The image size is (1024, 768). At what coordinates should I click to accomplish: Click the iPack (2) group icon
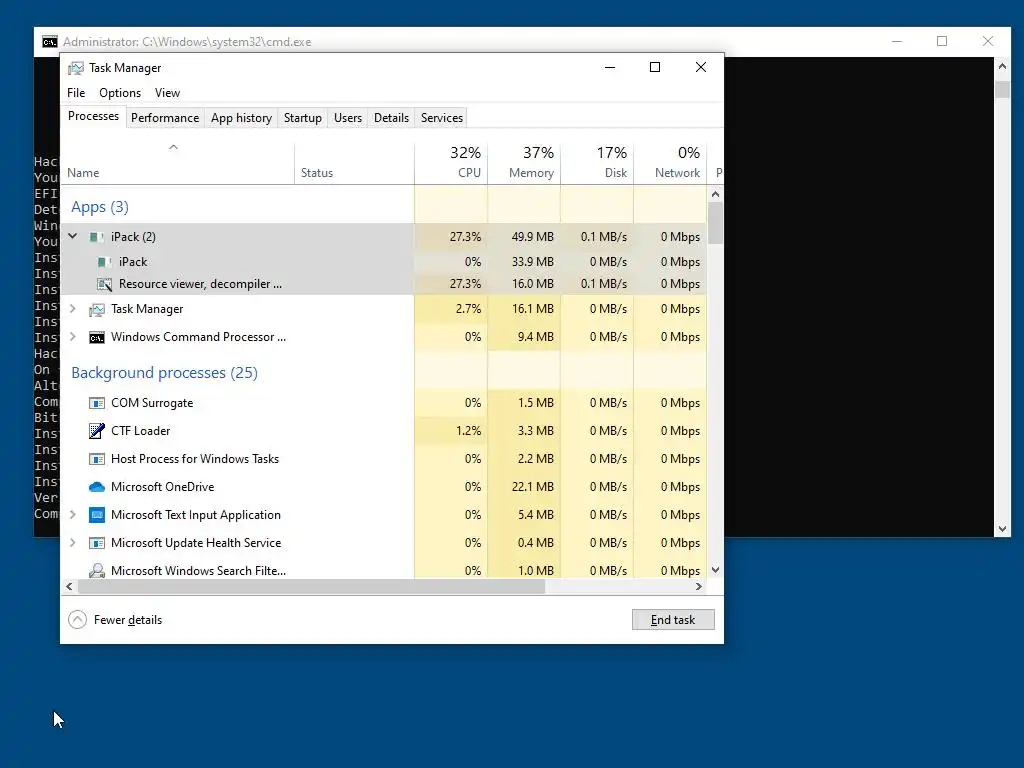(97, 237)
